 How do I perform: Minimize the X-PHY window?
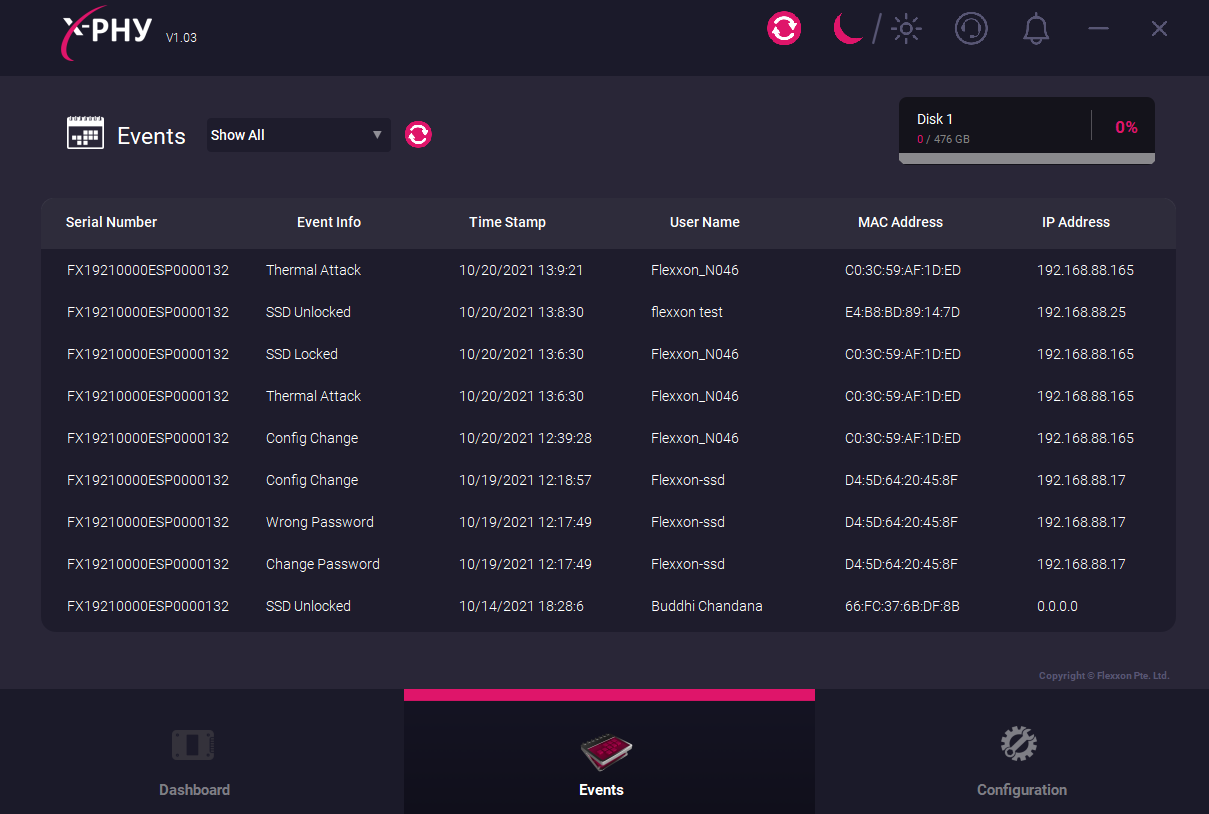(1098, 29)
